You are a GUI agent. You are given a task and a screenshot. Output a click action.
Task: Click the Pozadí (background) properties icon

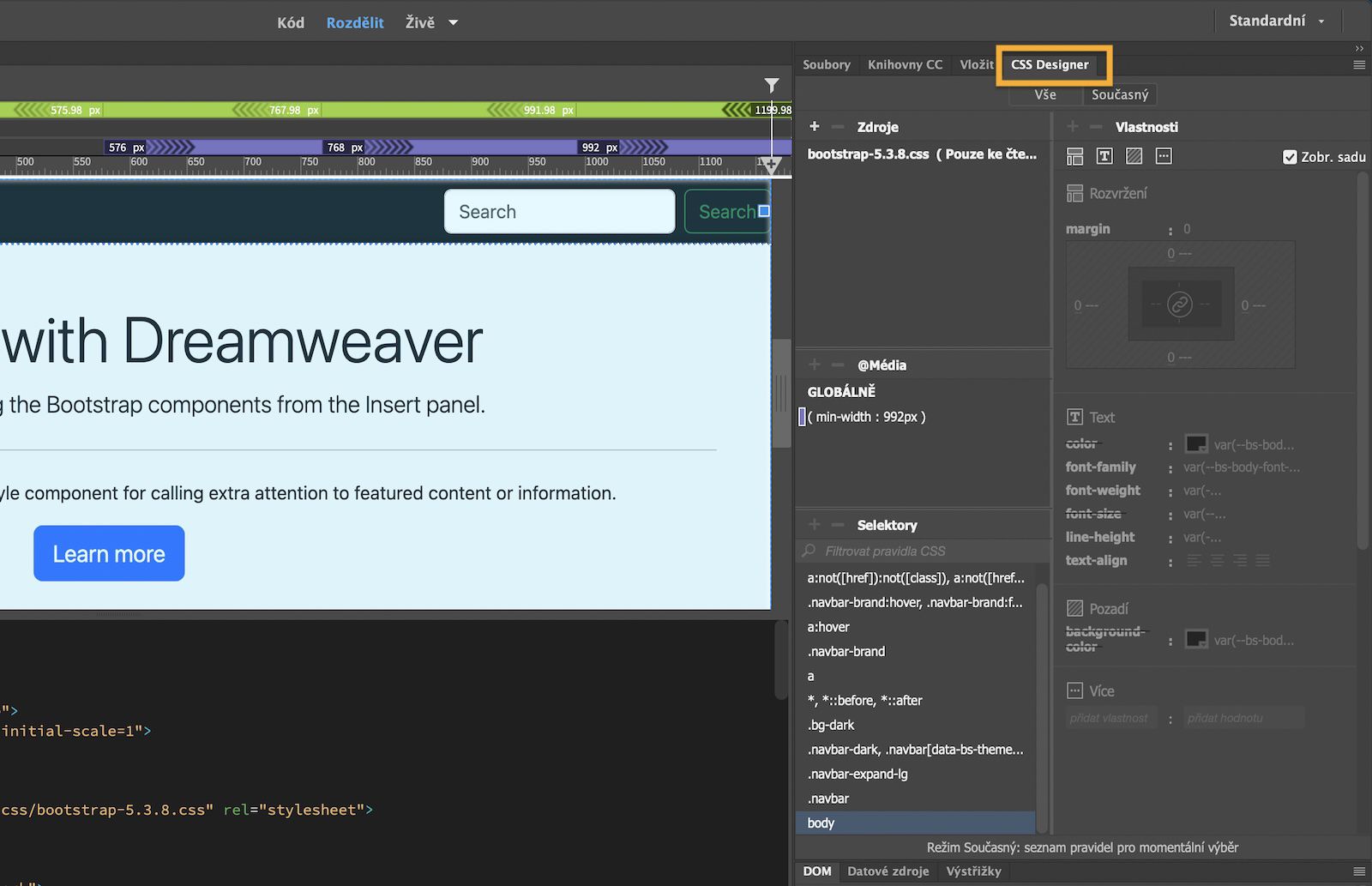1134,155
